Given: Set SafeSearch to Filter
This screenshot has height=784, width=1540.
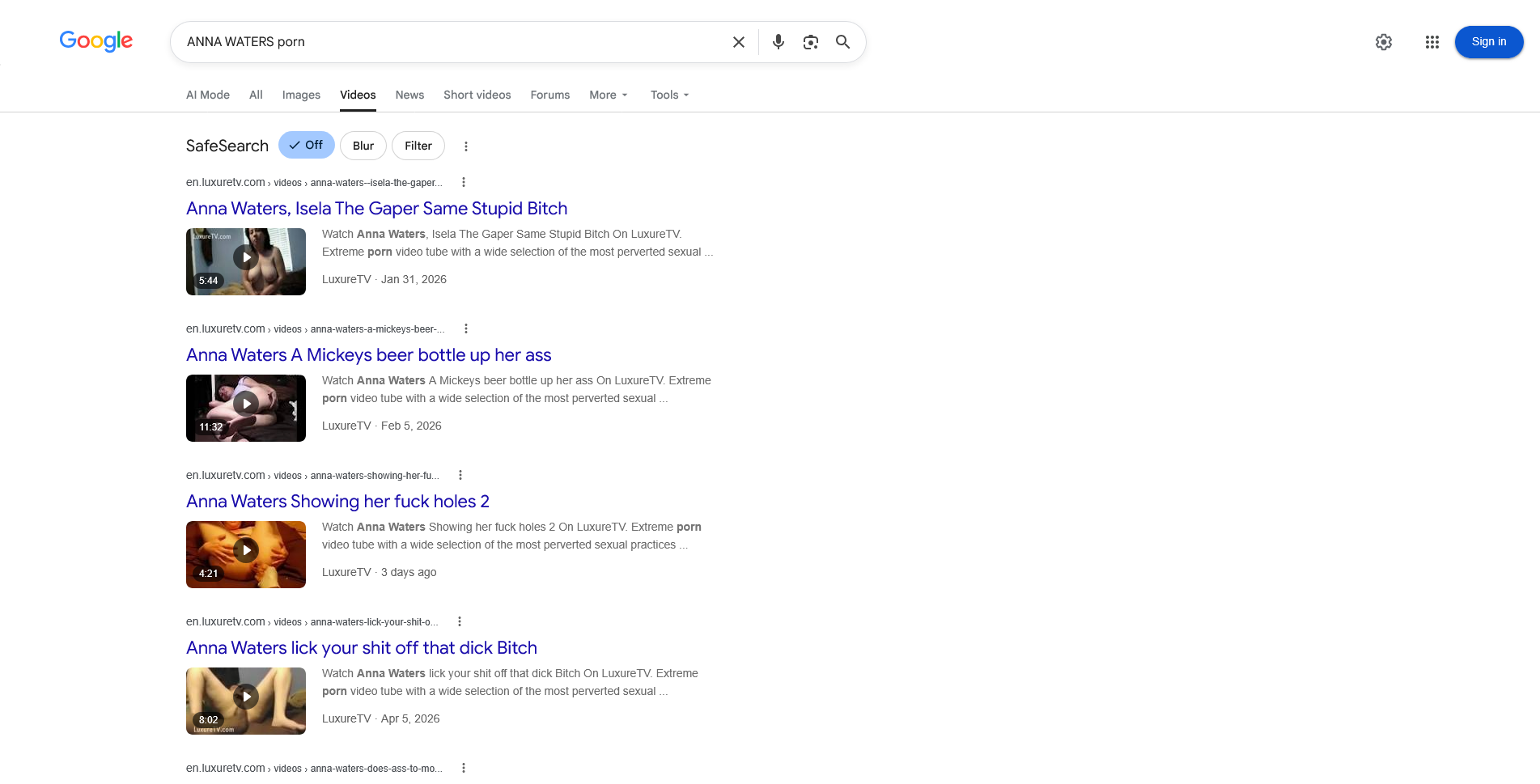Looking at the screenshot, I should [418, 146].
